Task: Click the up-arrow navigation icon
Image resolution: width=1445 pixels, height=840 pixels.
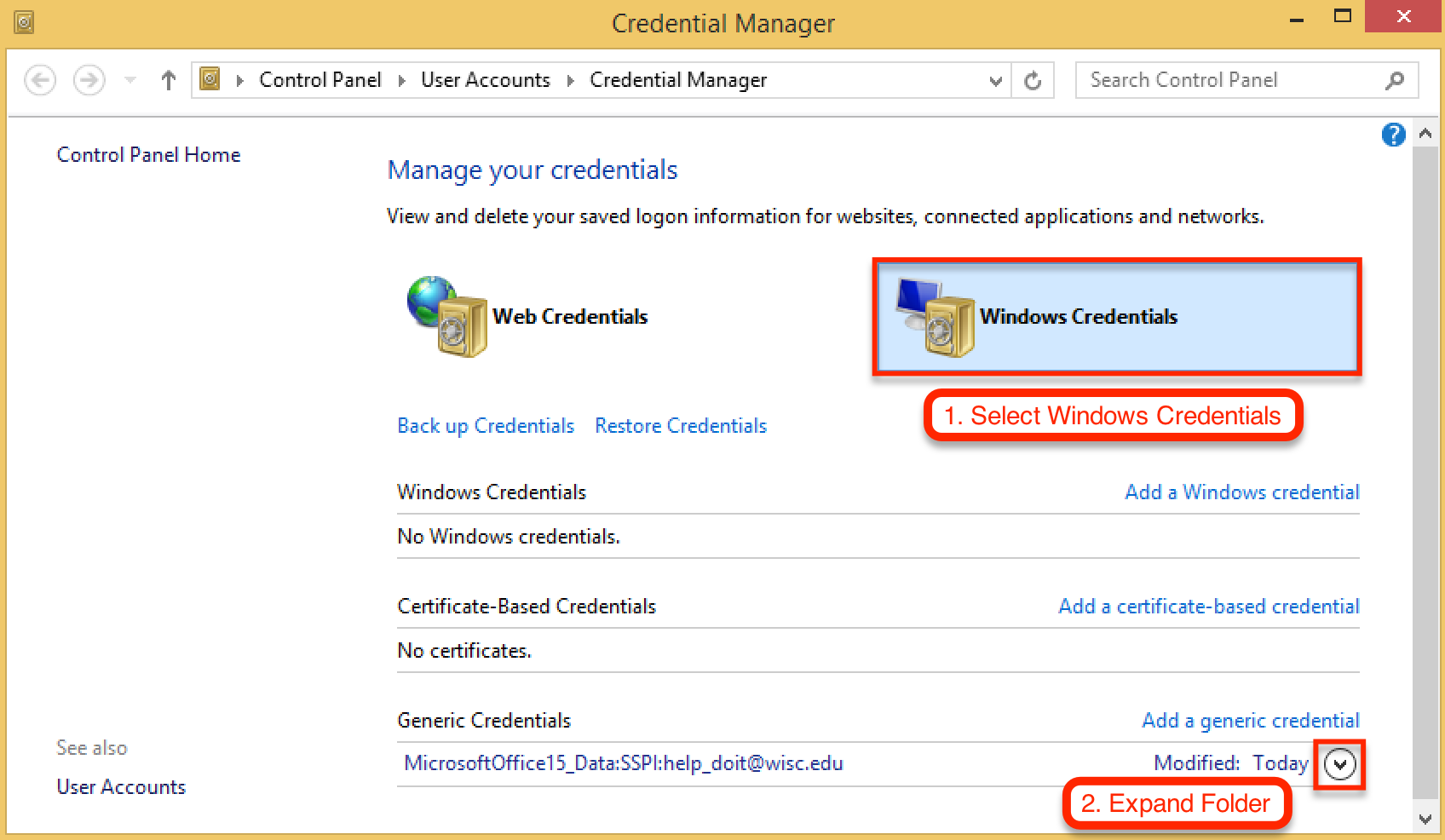Action: click(x=168, y=79)
